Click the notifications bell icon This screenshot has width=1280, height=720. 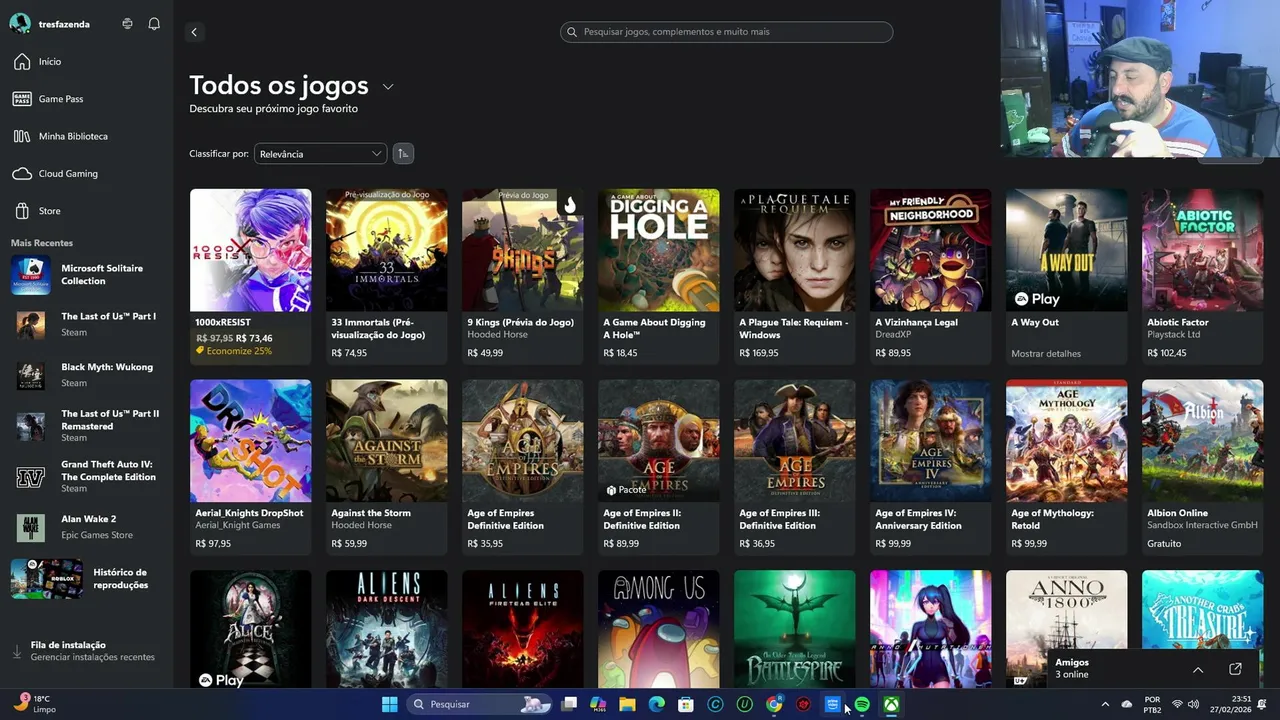pyautogui.click(x=154, y=24)
